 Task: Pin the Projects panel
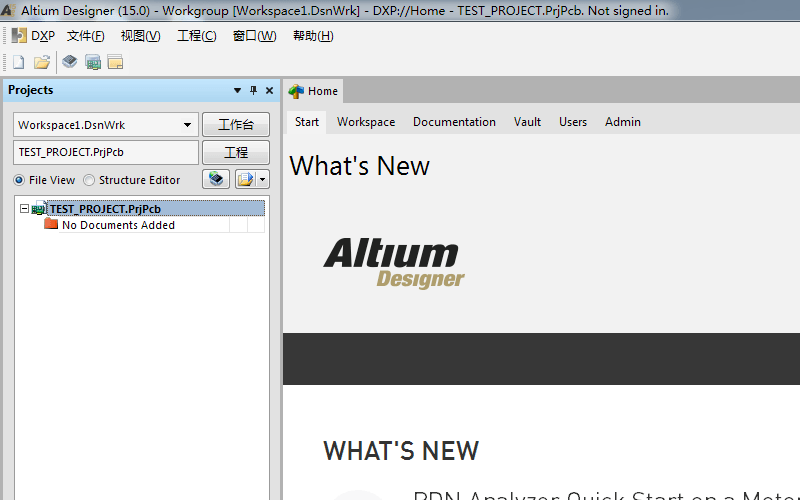[253, 91]
